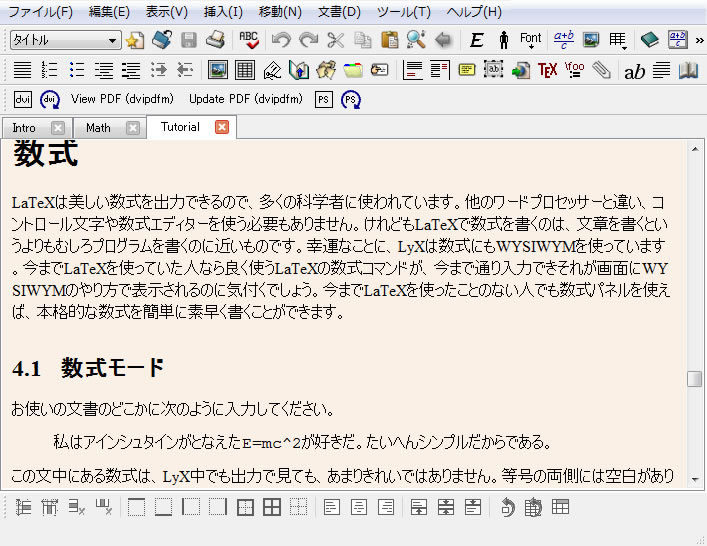
Task: Click the TeX code insert icon
Action: [547, 70]
